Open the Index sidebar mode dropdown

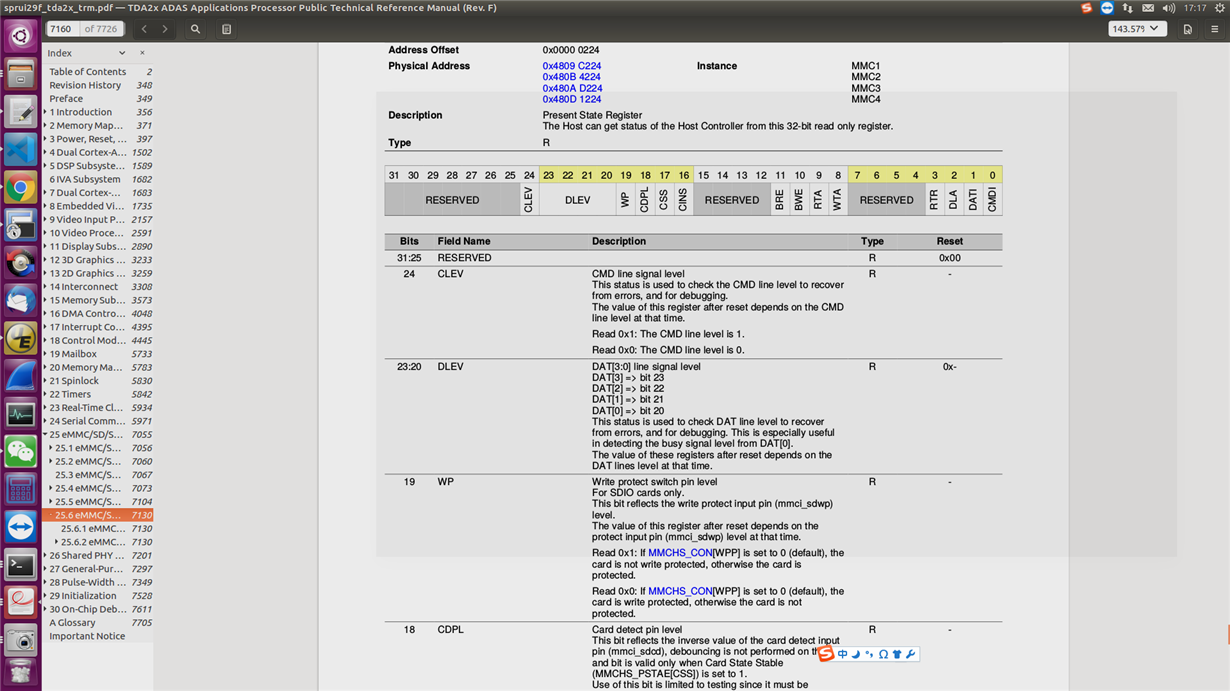click(122, 53)
